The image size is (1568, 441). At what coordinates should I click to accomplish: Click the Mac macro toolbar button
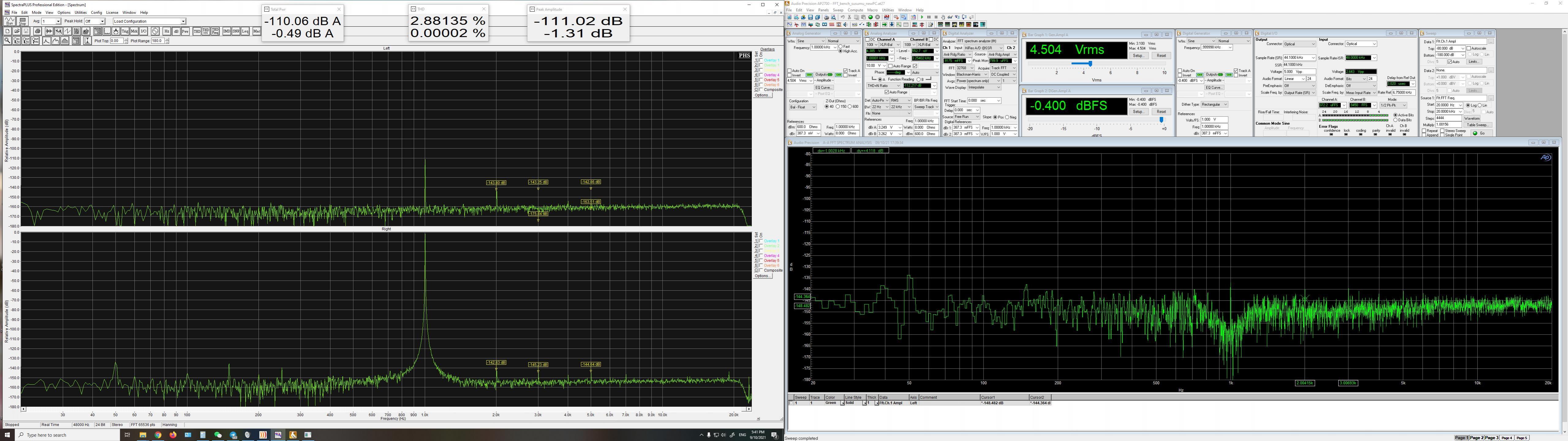click(257, 31)
